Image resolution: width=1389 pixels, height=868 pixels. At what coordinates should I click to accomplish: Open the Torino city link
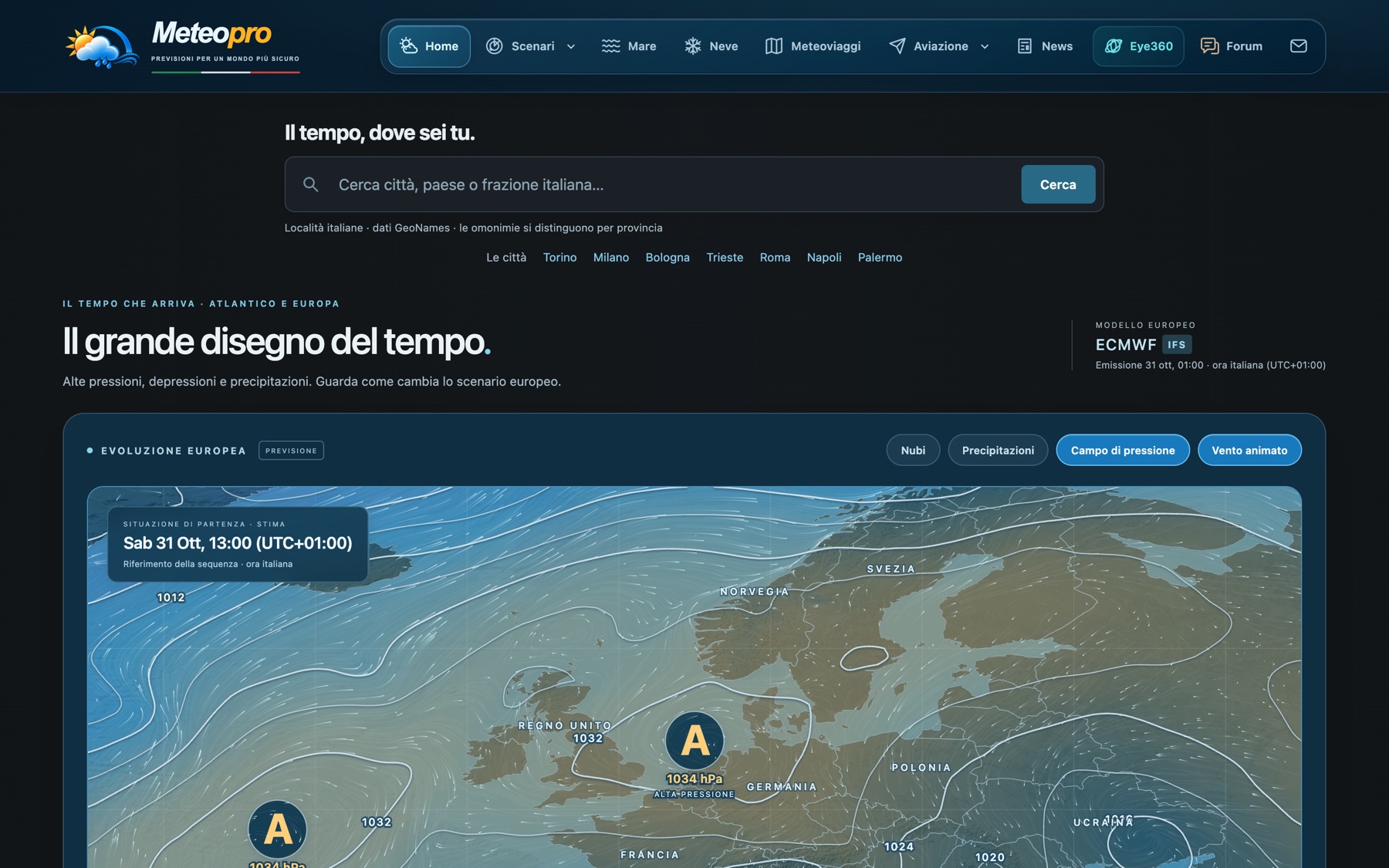point(559,258)
